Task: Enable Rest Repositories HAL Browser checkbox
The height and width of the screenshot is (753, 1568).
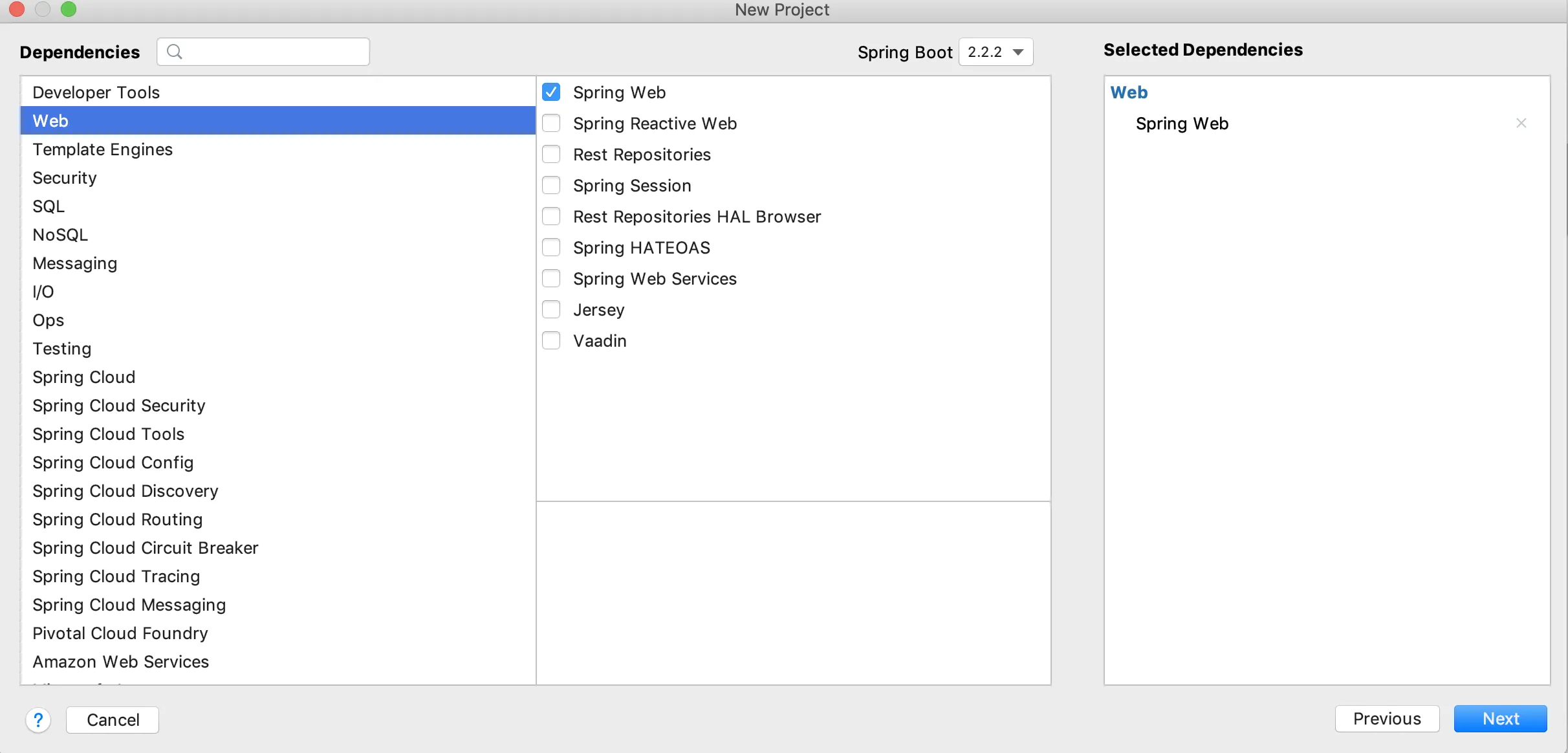Action: pos(551,217)
